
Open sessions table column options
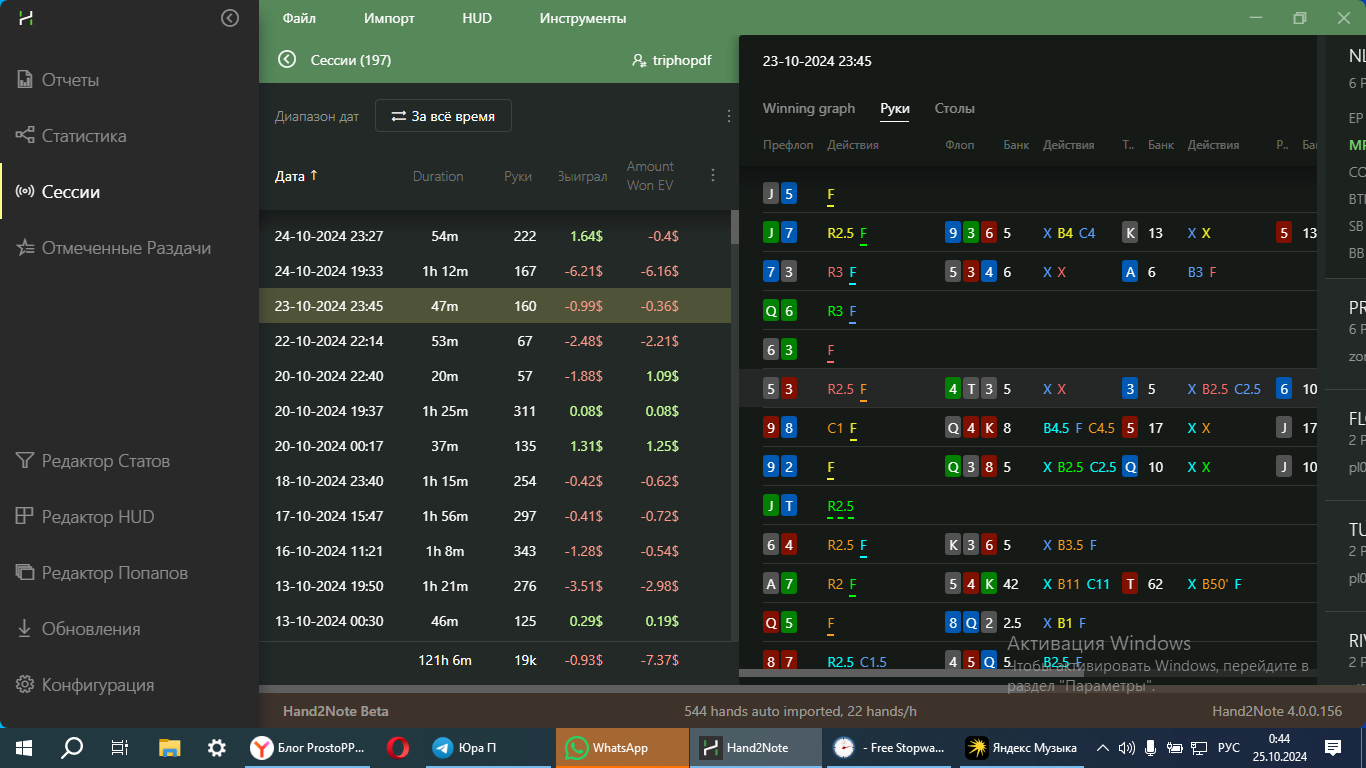pos(713,175)
